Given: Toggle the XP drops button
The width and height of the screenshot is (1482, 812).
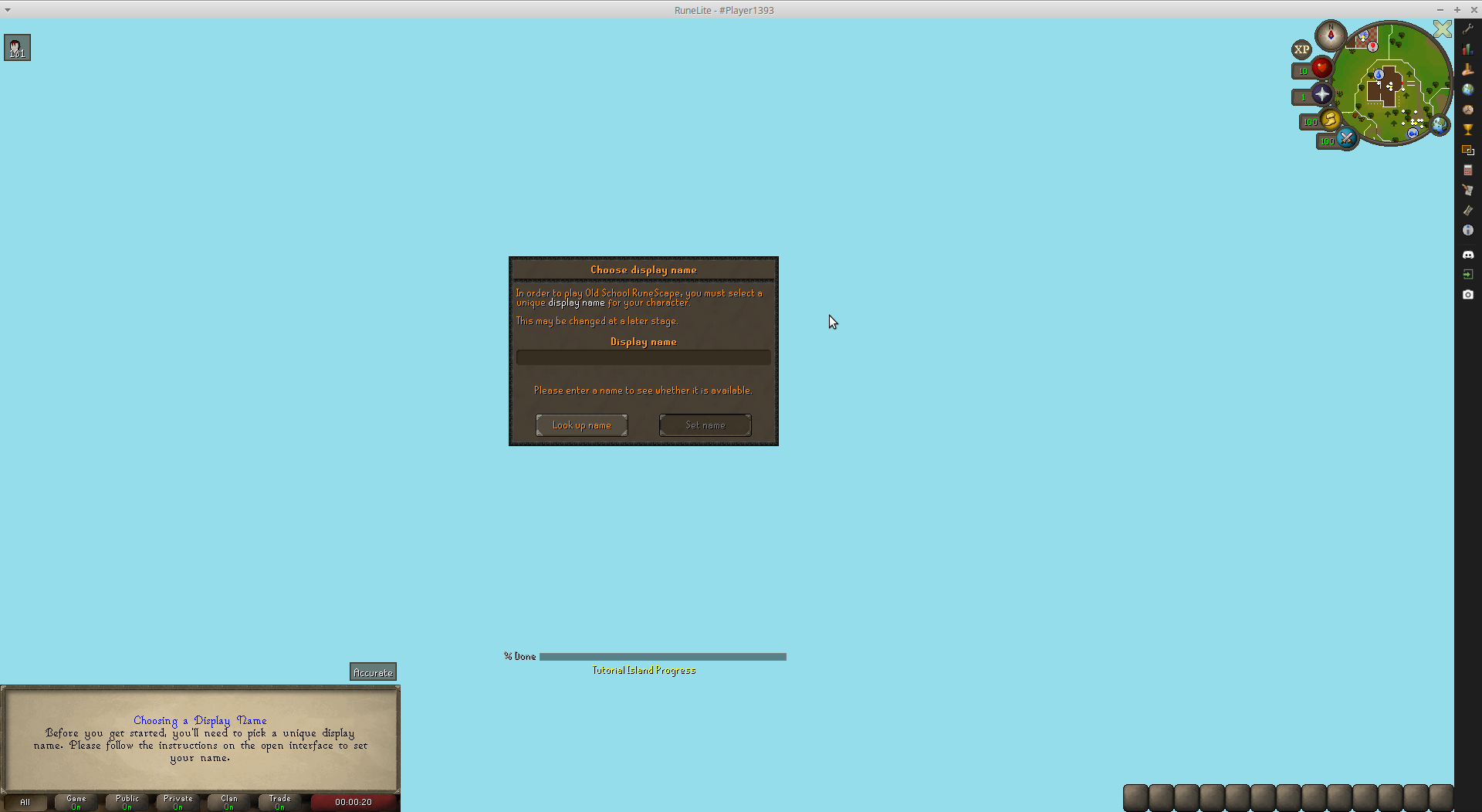Looking at the screenshot, I should [1301, 49].
